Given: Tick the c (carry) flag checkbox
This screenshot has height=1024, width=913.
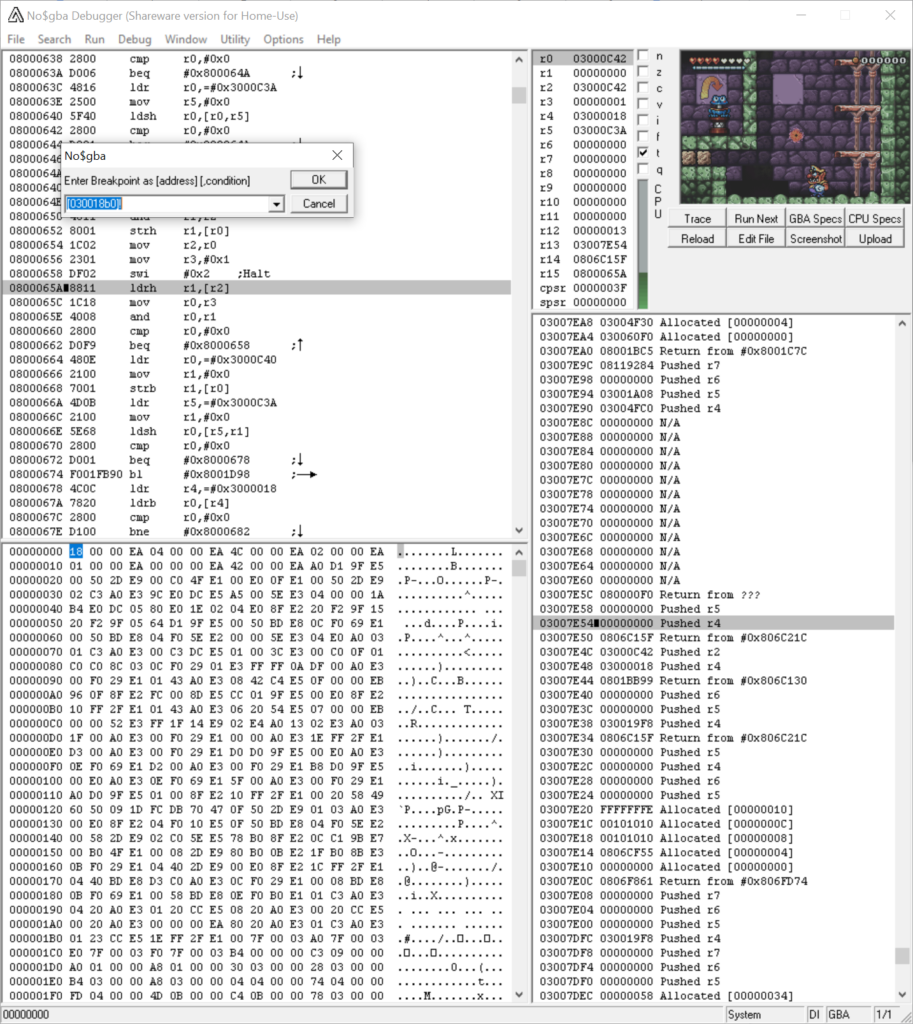Looking at the screenshot, I should [643, 88].
